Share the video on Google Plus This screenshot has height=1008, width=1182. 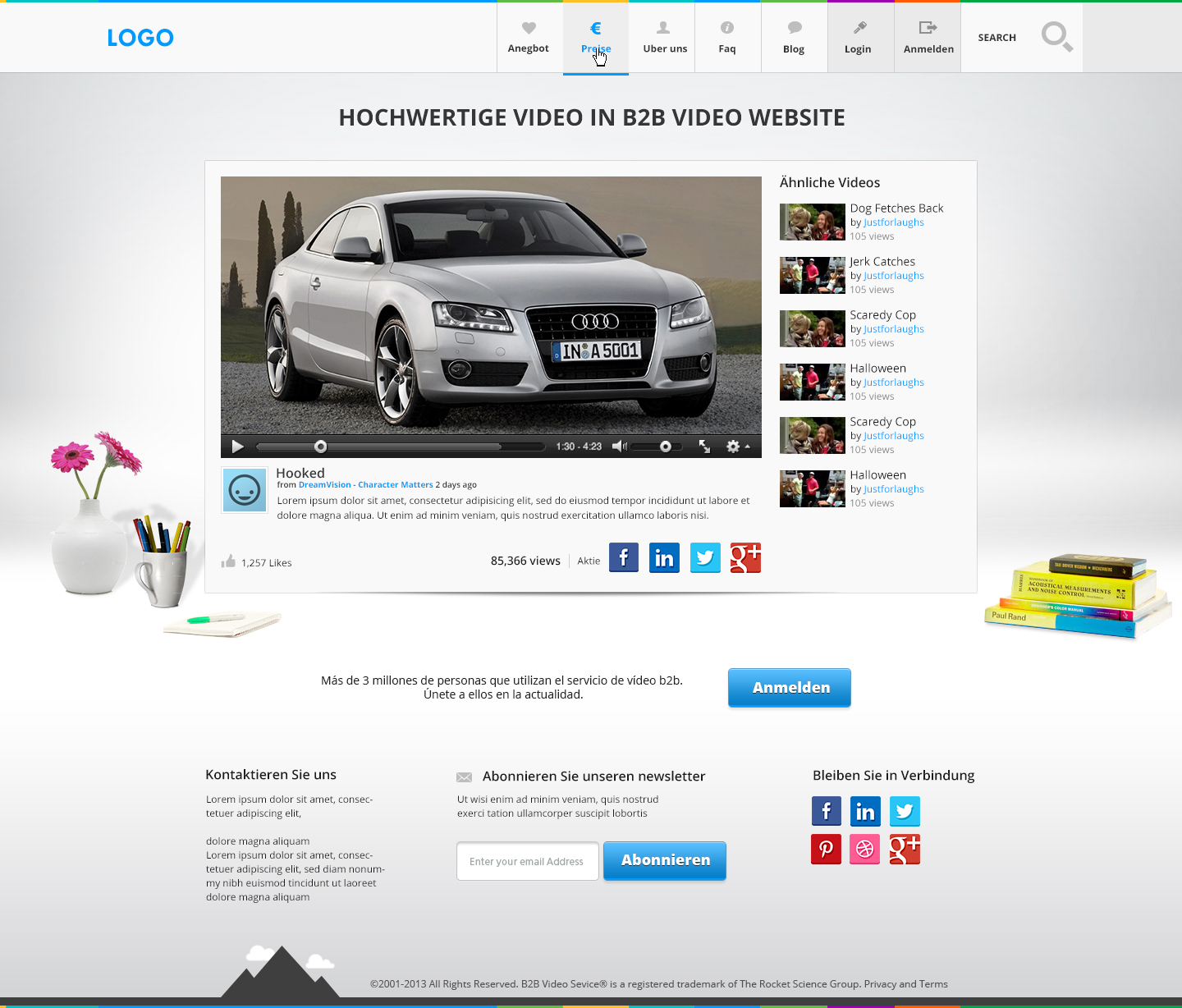[x=745, y=558]
